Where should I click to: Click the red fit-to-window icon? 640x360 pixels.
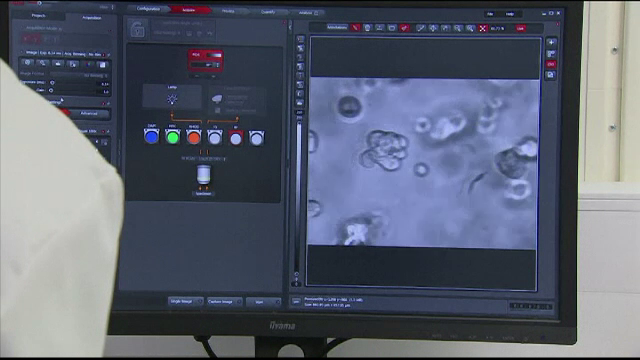482,29
